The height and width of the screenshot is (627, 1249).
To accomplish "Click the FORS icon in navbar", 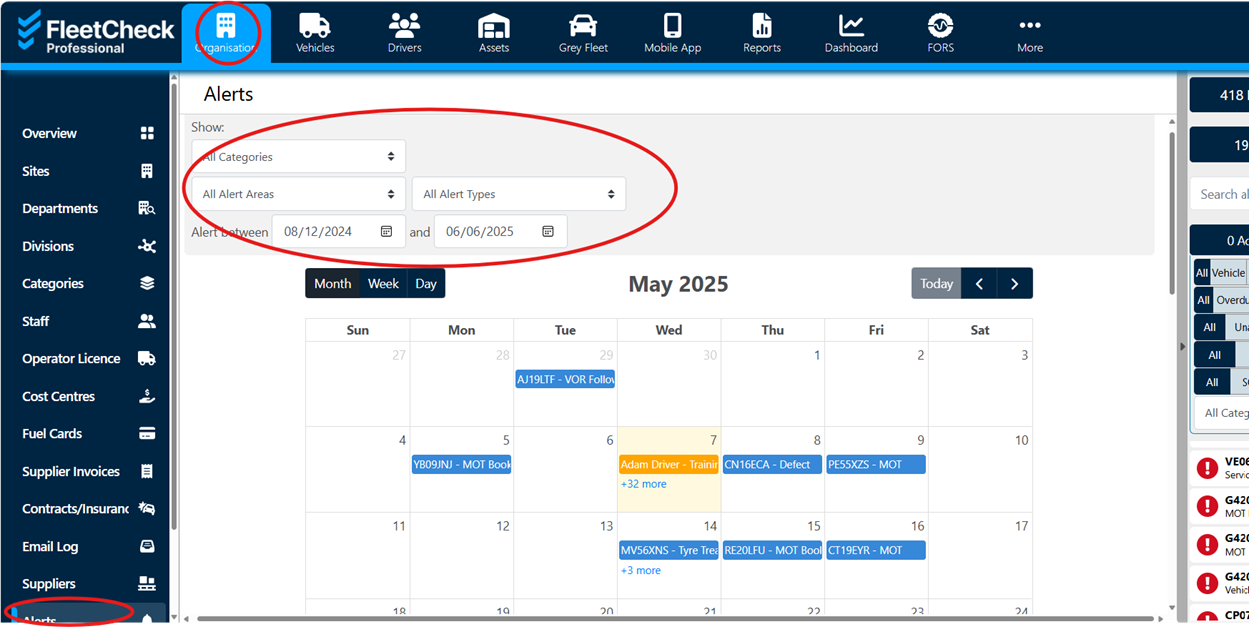I will [x=940, y=26].
